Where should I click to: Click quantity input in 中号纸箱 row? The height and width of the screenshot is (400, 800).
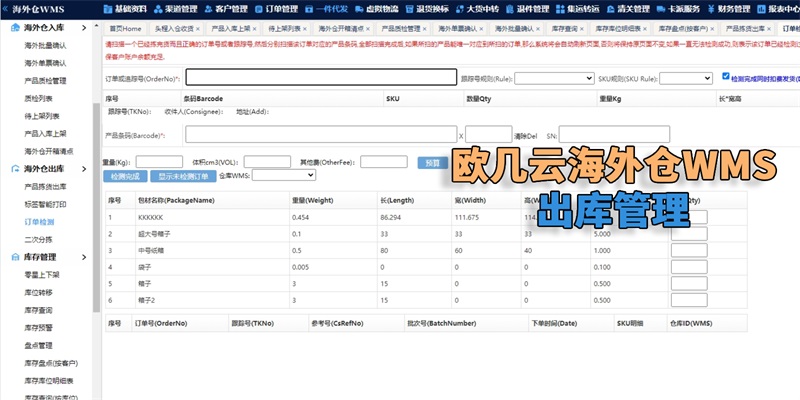[x=689, y=251]
